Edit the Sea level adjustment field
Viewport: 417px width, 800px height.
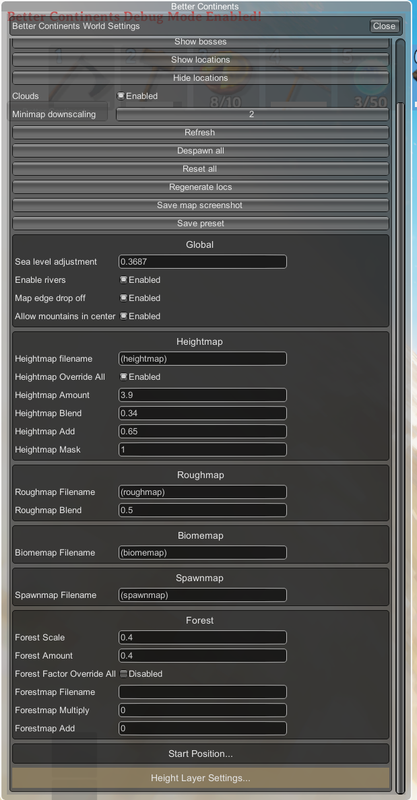(x=202, y=262)
